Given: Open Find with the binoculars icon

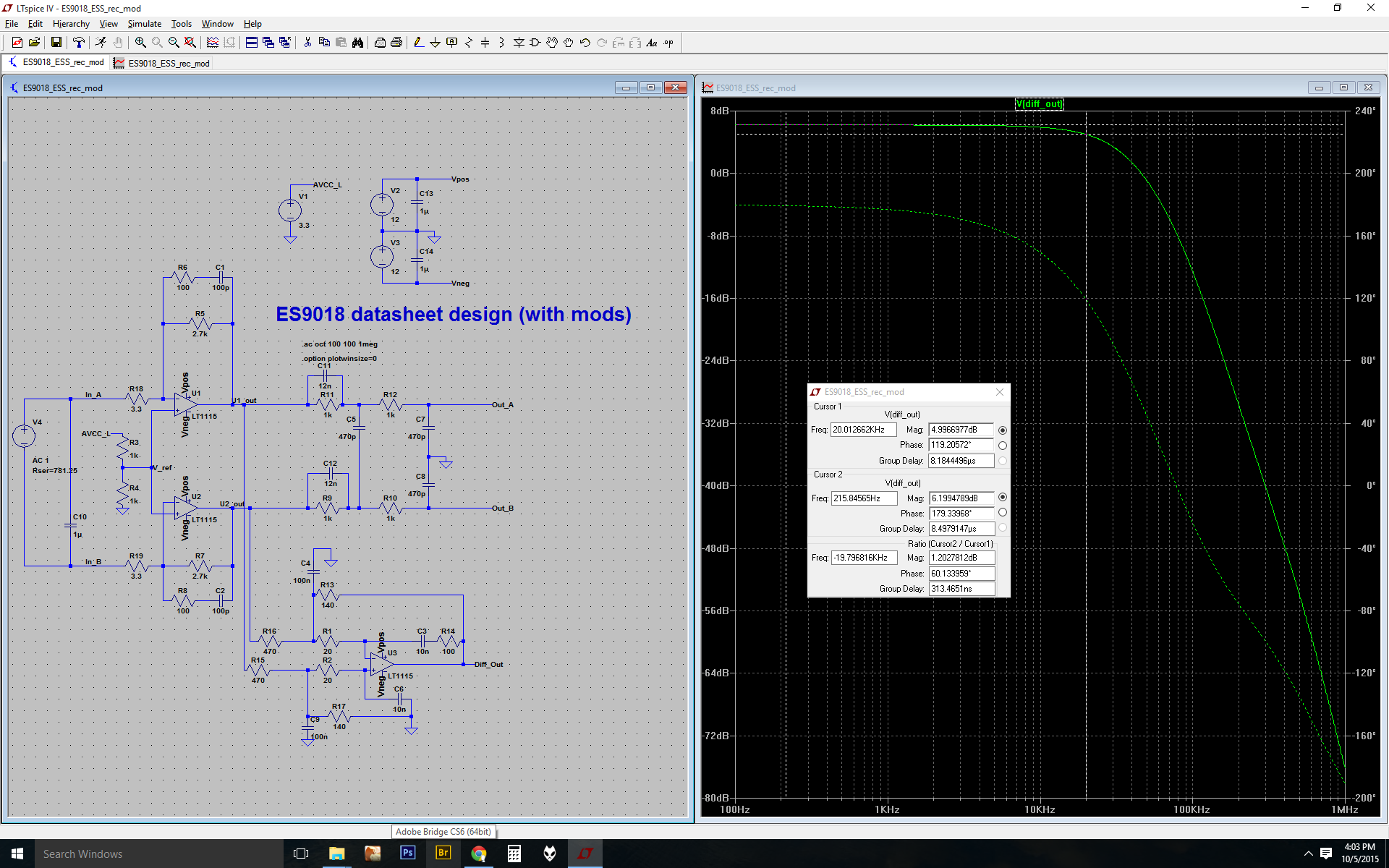Looking at the screenshot, I should (x=357, y=43).
